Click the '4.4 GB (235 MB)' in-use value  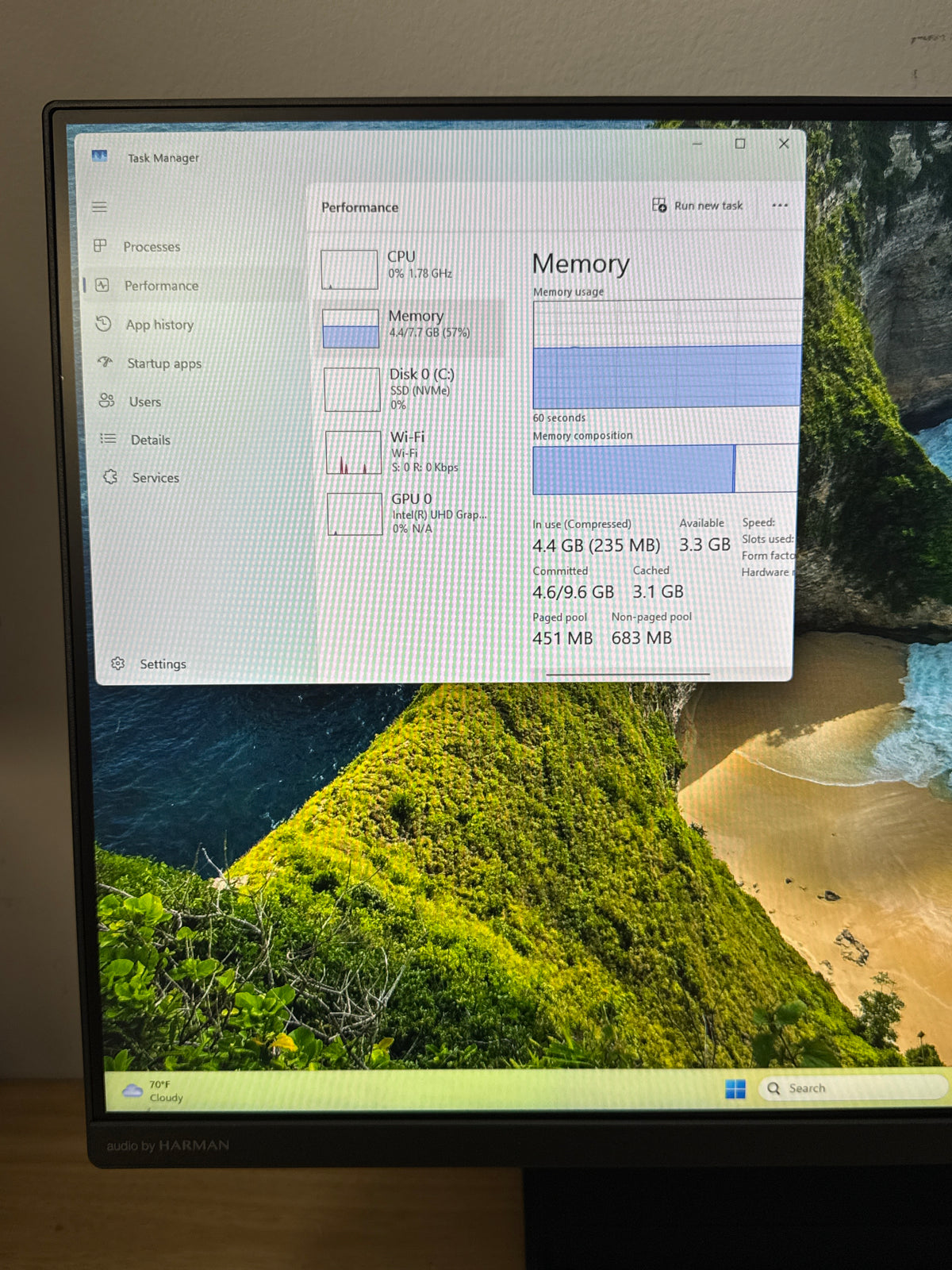(597, 546)
